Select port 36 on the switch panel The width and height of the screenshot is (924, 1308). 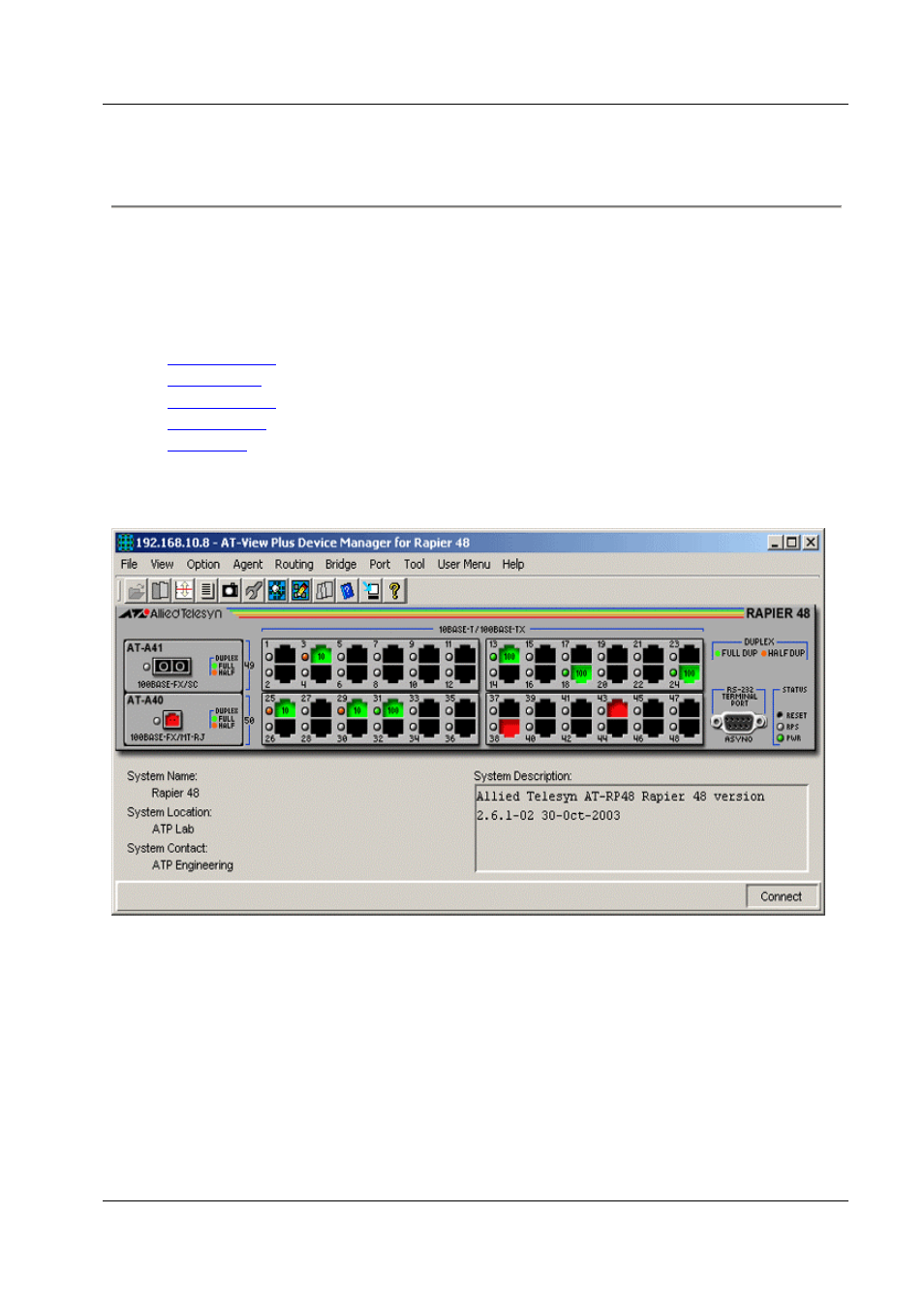click(x=466, y=727)
